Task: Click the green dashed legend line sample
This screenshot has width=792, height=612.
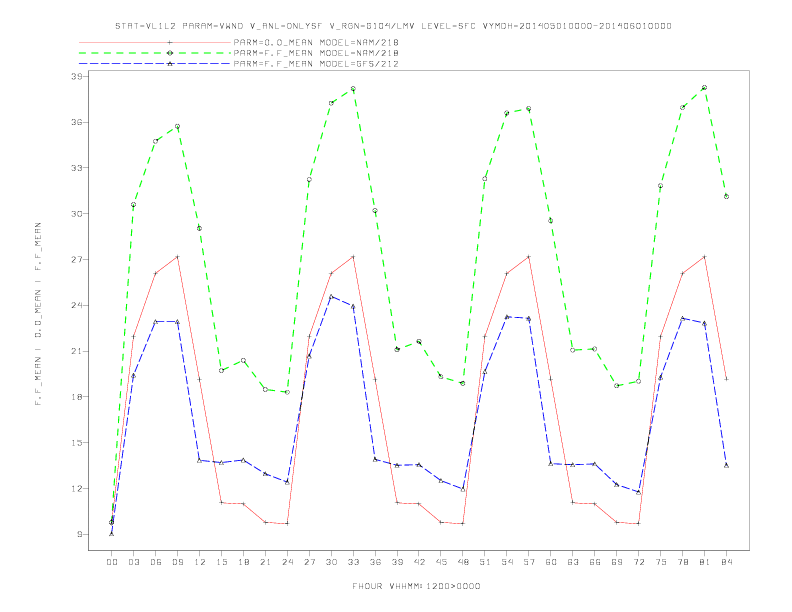Action: [x=155, y=53]
